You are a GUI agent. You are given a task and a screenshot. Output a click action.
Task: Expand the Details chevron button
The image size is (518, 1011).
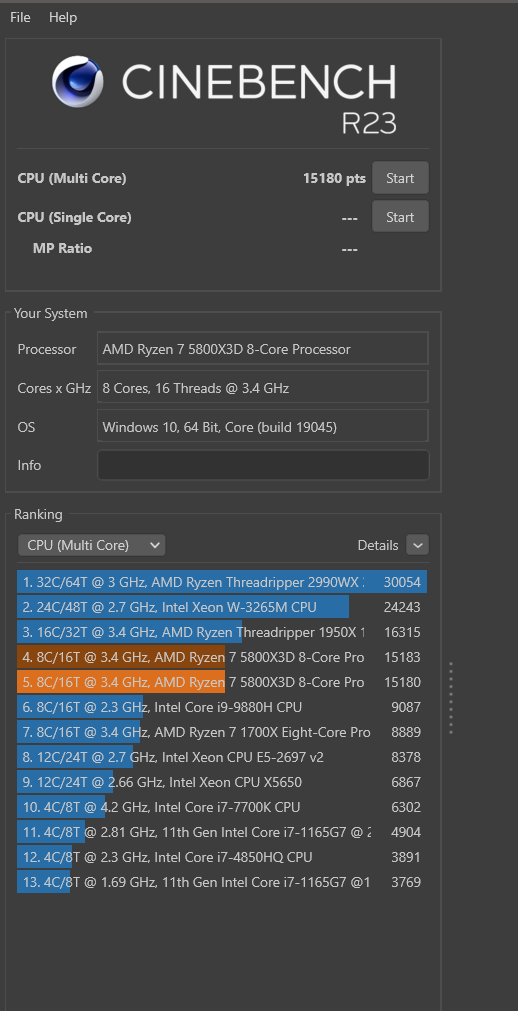point(417,545)
